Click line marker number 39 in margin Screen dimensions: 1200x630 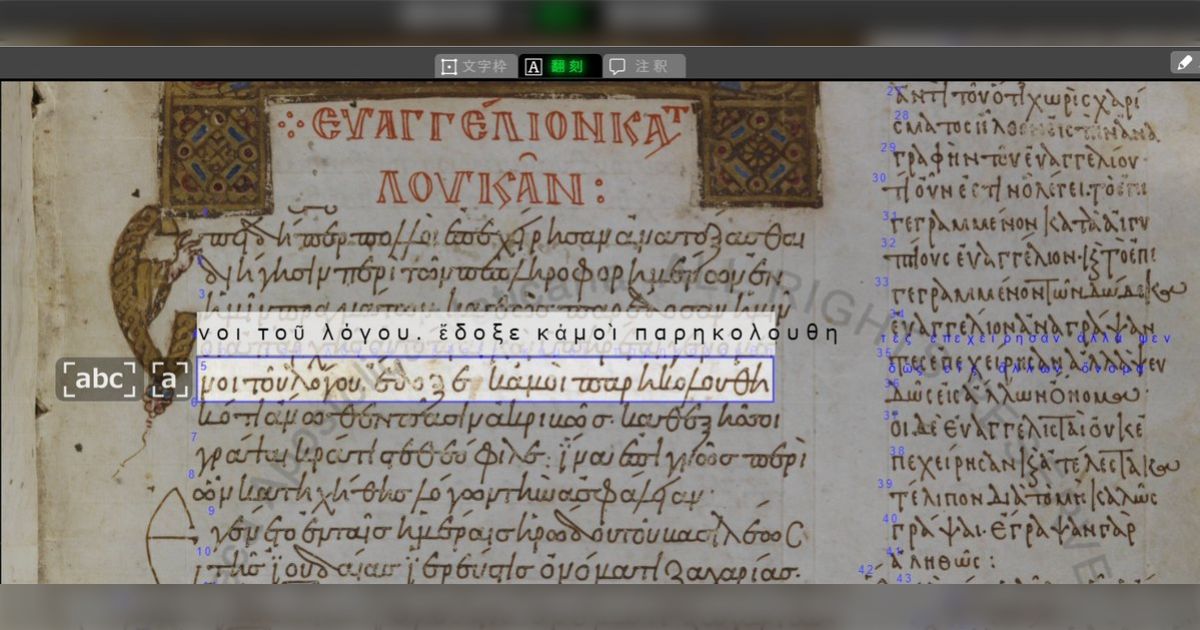(x=885, y=484)
